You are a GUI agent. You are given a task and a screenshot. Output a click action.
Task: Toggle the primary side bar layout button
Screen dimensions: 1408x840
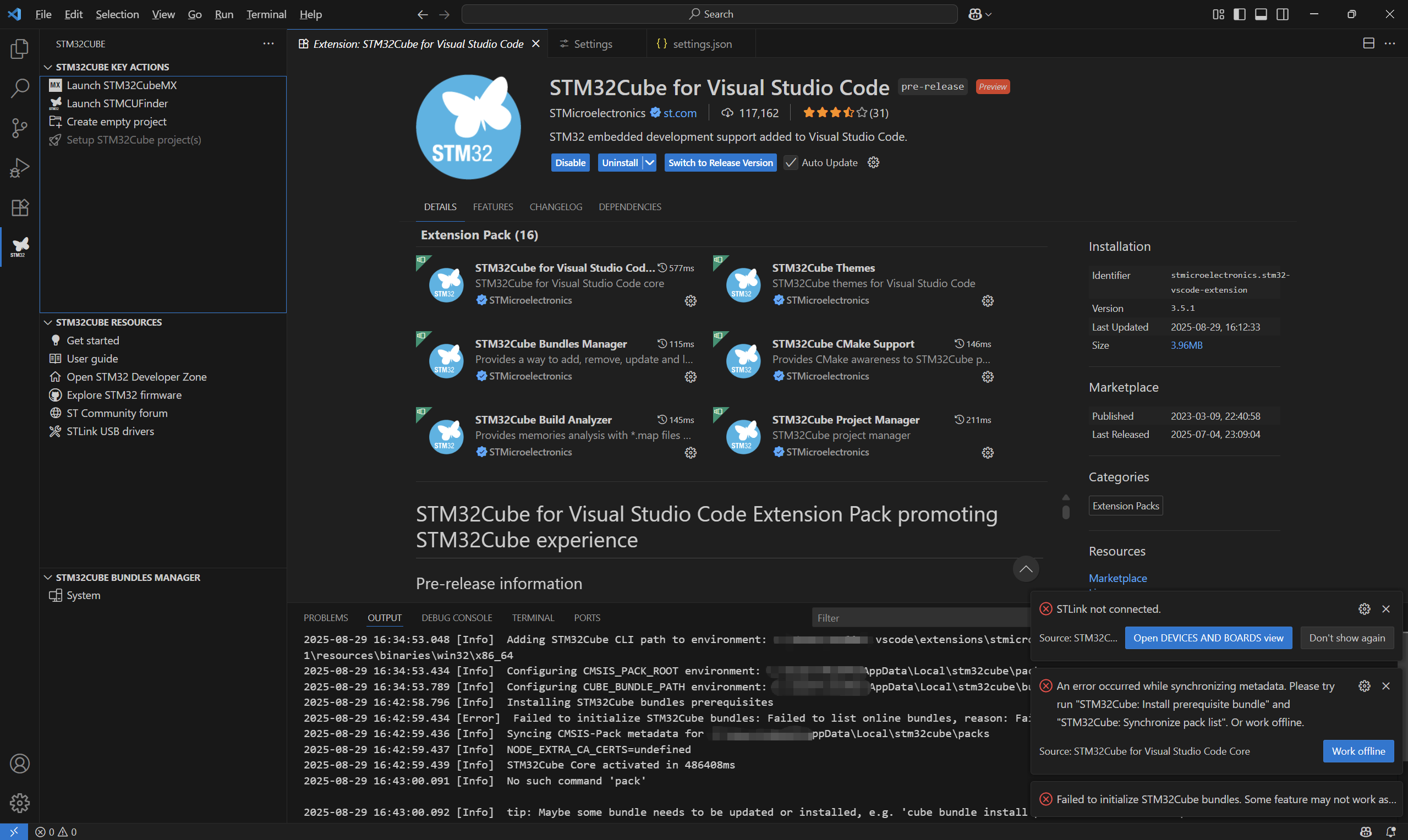[1239, 14]
